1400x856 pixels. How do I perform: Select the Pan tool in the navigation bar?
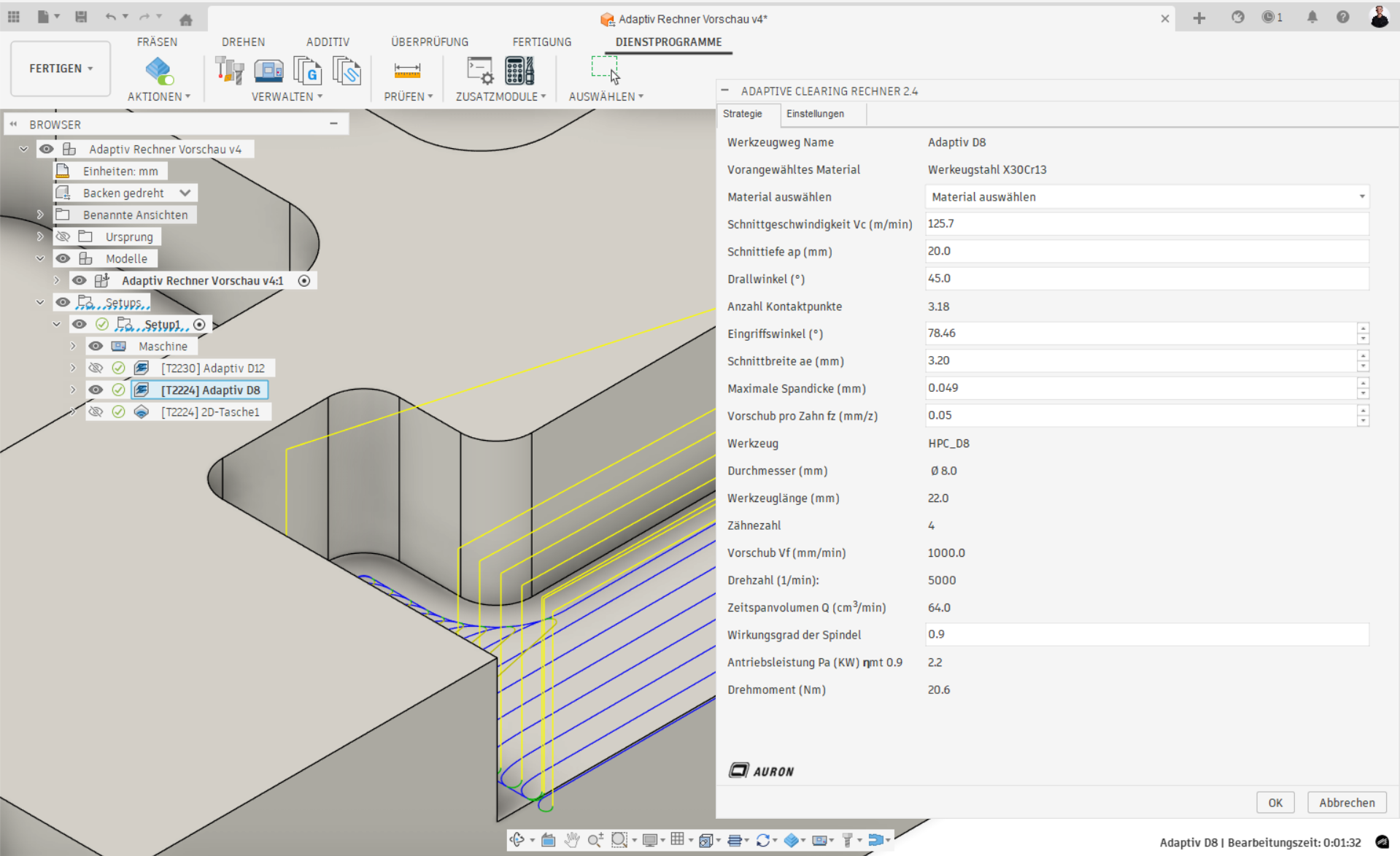[573, 840]
